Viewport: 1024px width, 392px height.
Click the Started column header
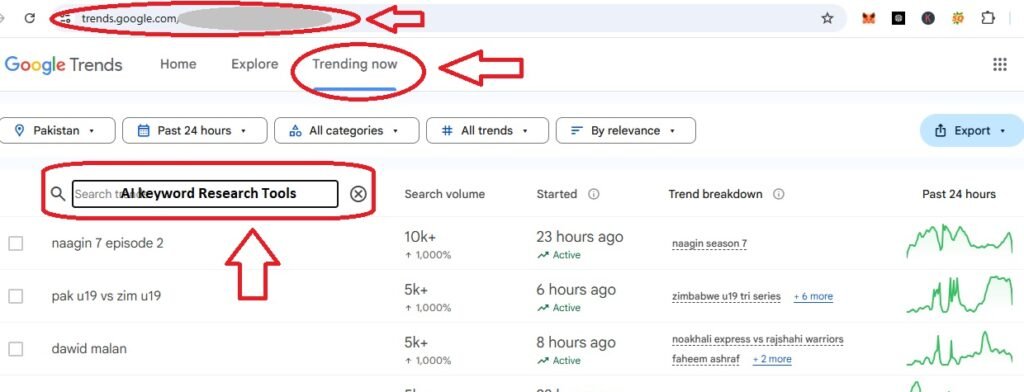(557, 194)
